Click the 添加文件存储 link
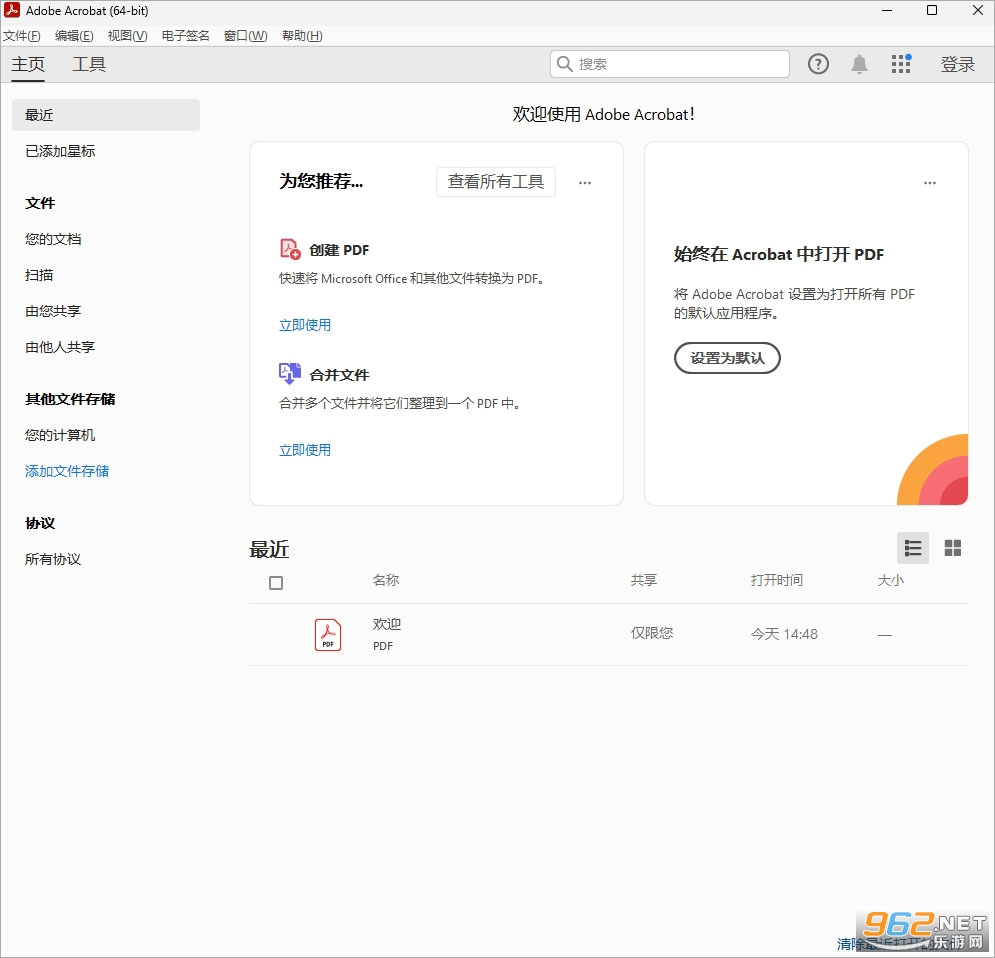The width and height of the screenshot is (995, 958). pos(67,471)
